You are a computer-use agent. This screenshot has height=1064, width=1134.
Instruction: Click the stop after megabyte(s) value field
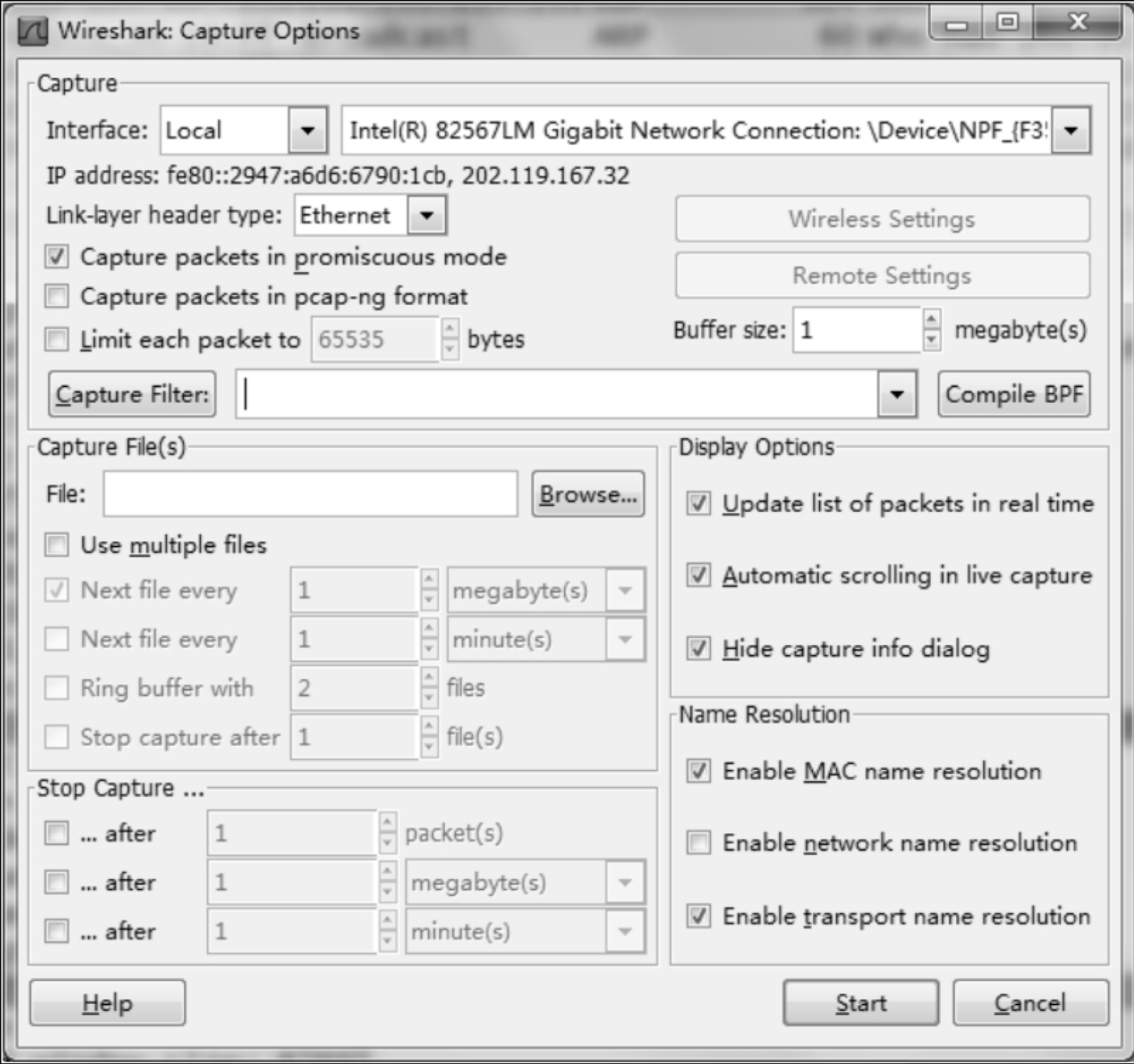[x=292, y=882]
